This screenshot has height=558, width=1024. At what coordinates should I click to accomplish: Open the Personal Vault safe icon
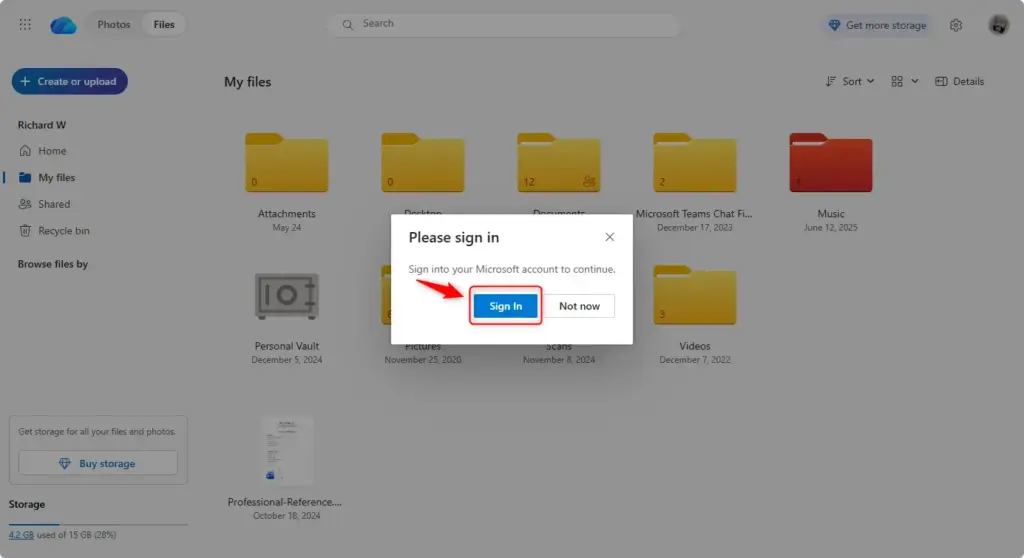(x=287, y=296)
